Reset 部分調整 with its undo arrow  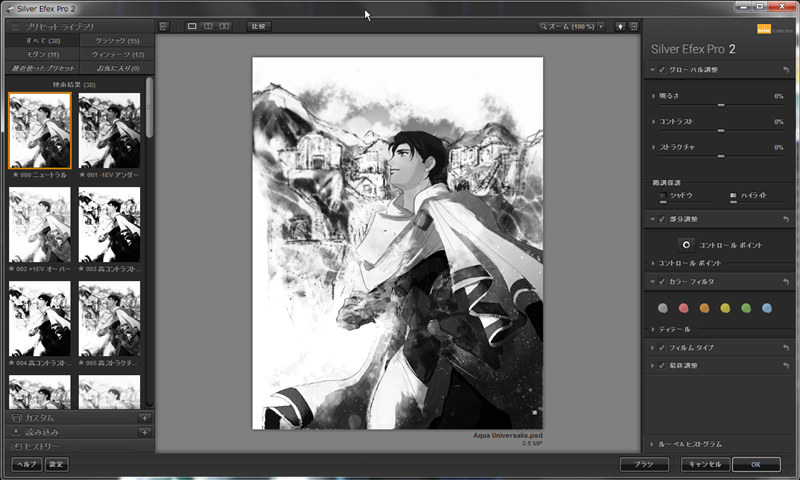[786, 219]
